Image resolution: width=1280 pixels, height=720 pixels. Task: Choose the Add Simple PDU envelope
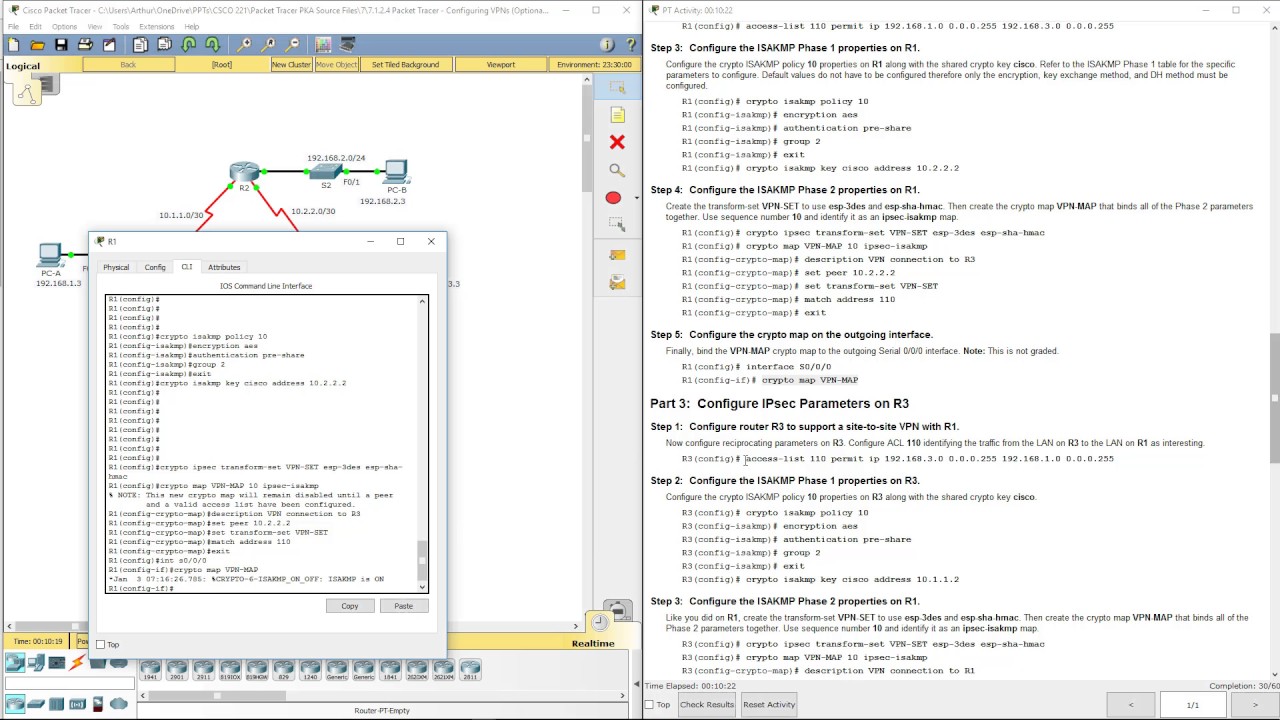[x=617, y=256]
